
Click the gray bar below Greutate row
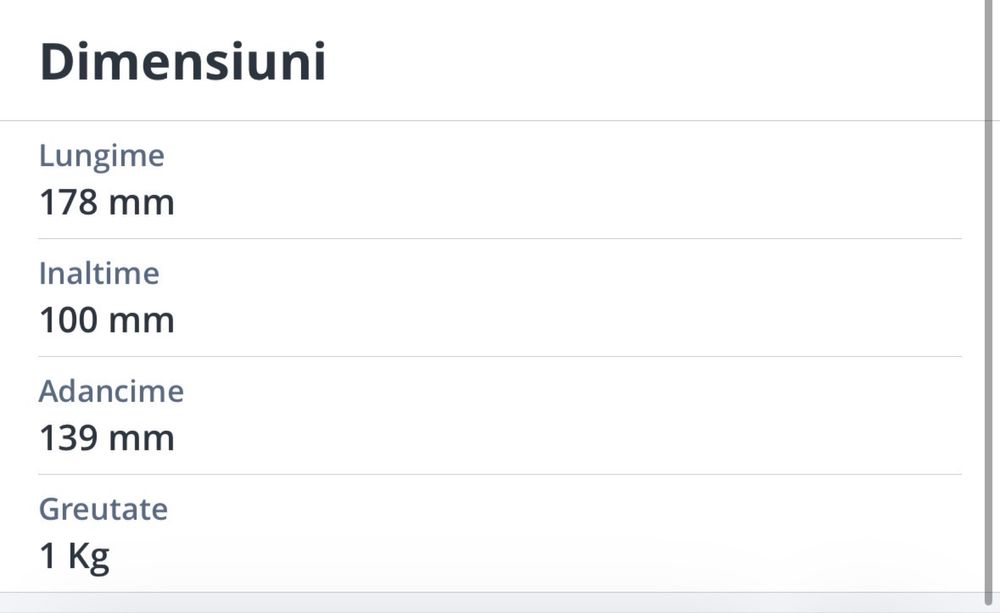click(x=500, y=602)
